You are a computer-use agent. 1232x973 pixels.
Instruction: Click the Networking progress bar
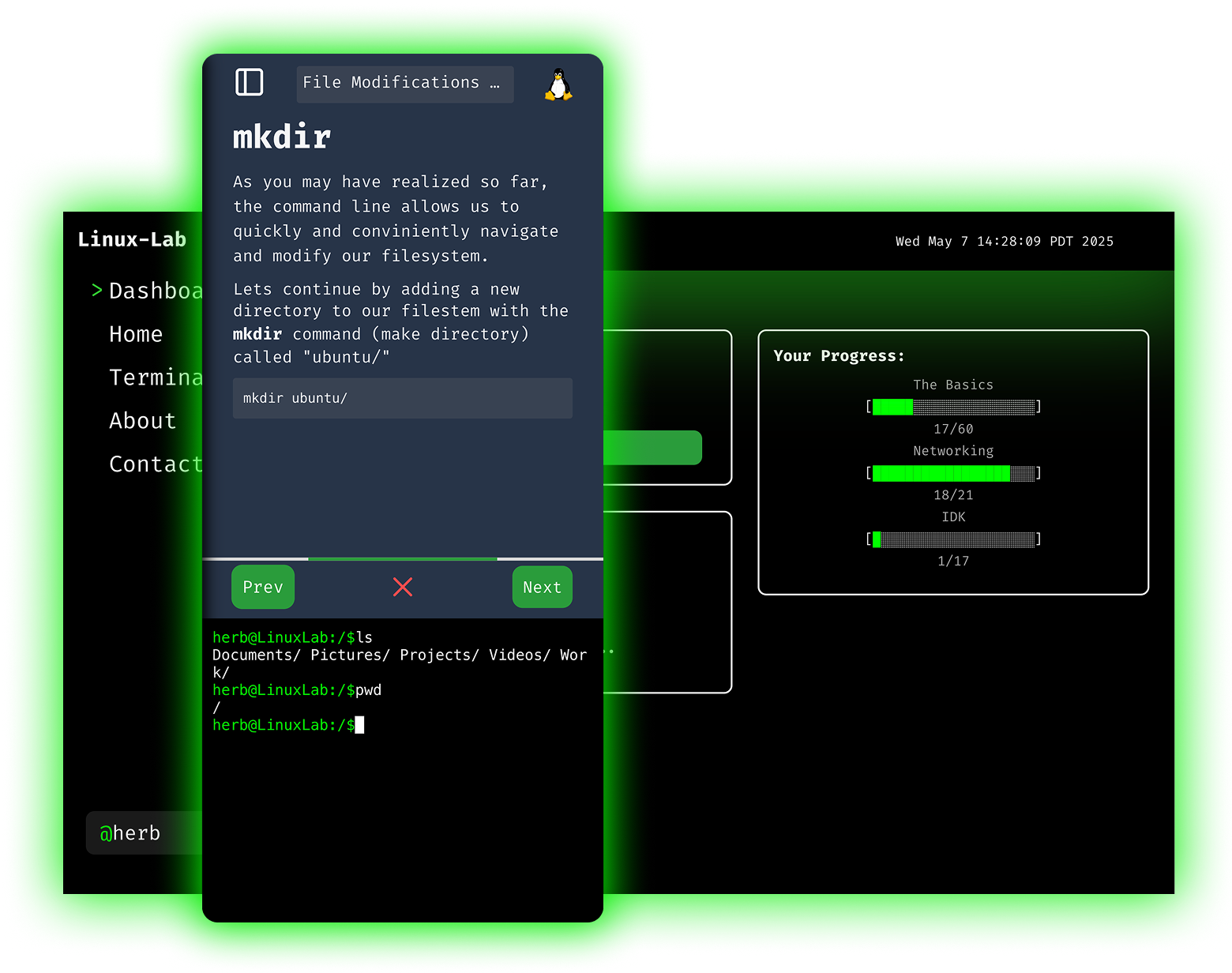953,473
